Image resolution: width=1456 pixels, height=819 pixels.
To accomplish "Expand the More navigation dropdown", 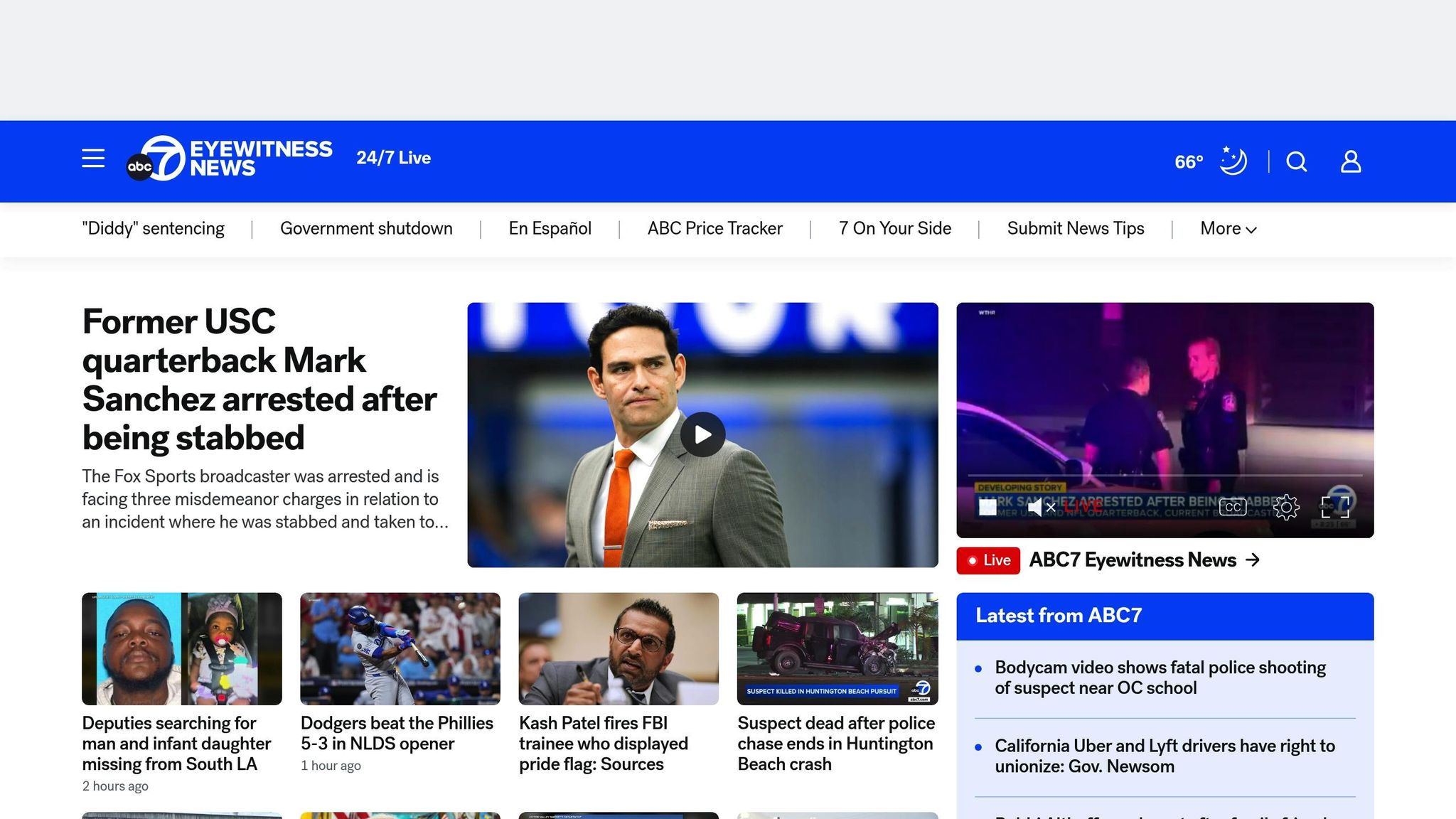I will [1228, 228].
